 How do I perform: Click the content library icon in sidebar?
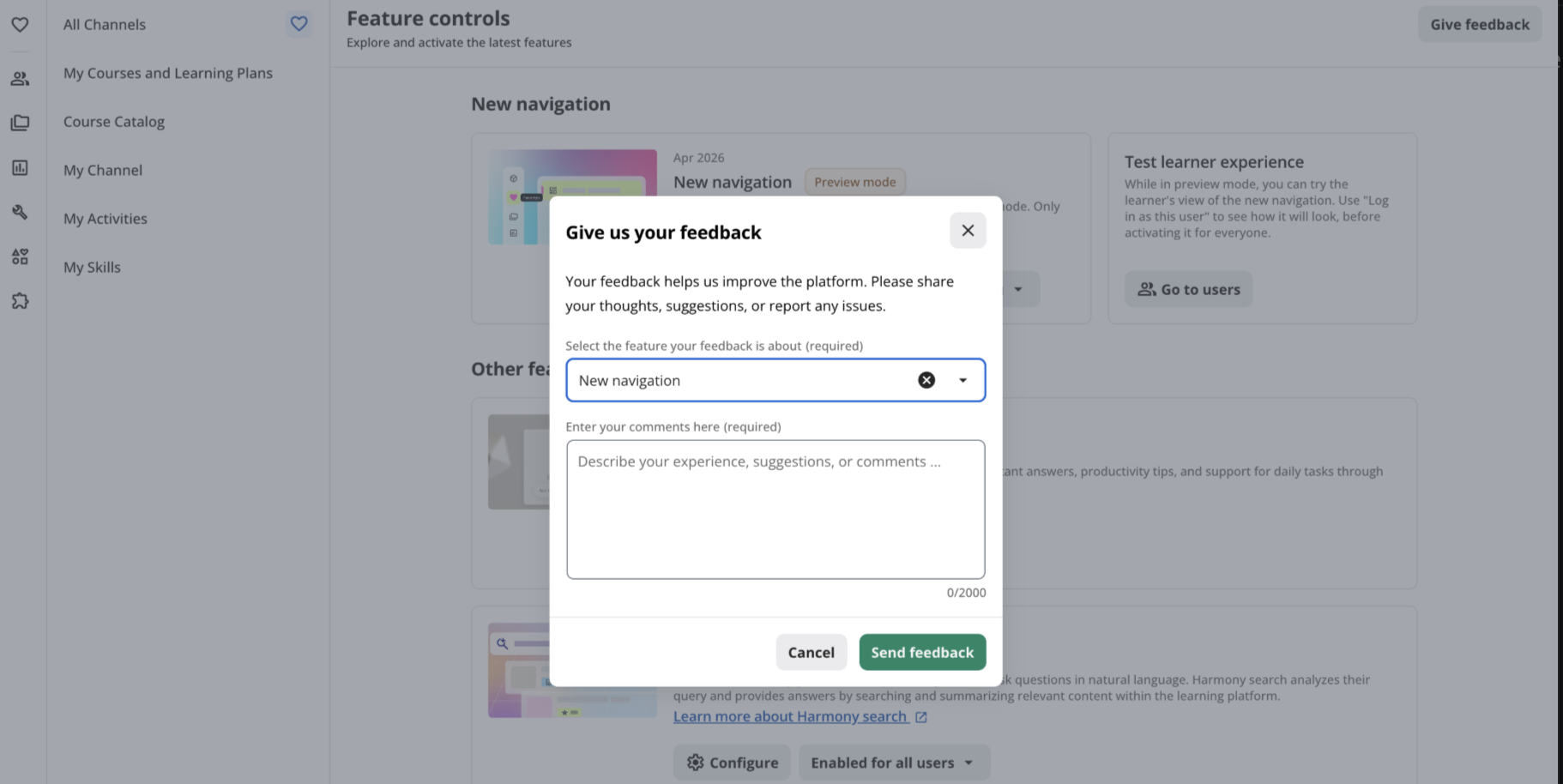20,124
